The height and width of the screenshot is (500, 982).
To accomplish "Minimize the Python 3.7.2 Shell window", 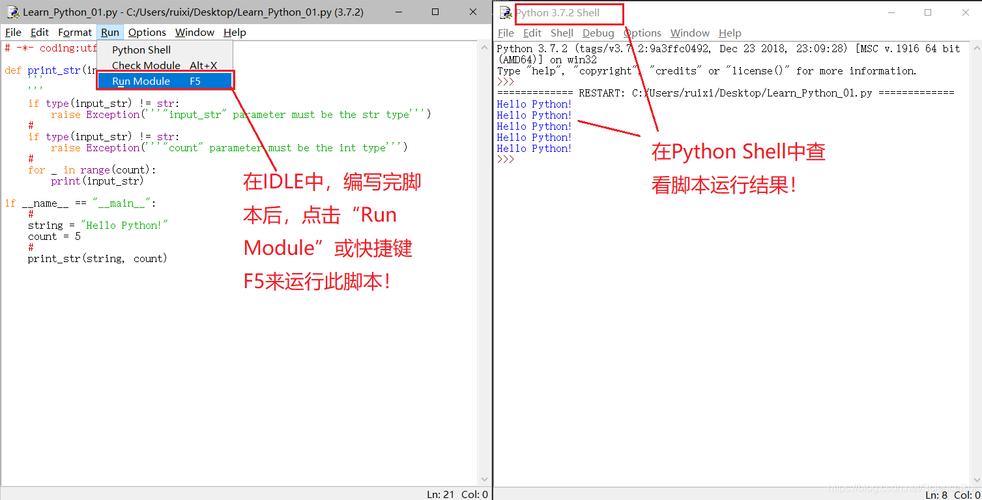I will [890, 13].
